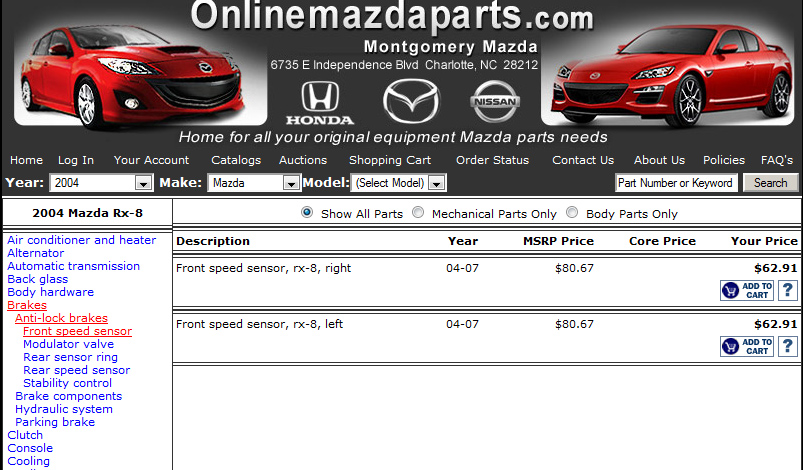Image resolution: width=803 pixels, height=470 pixels.
Task: Click the Search button
Action: pos(770,183)
